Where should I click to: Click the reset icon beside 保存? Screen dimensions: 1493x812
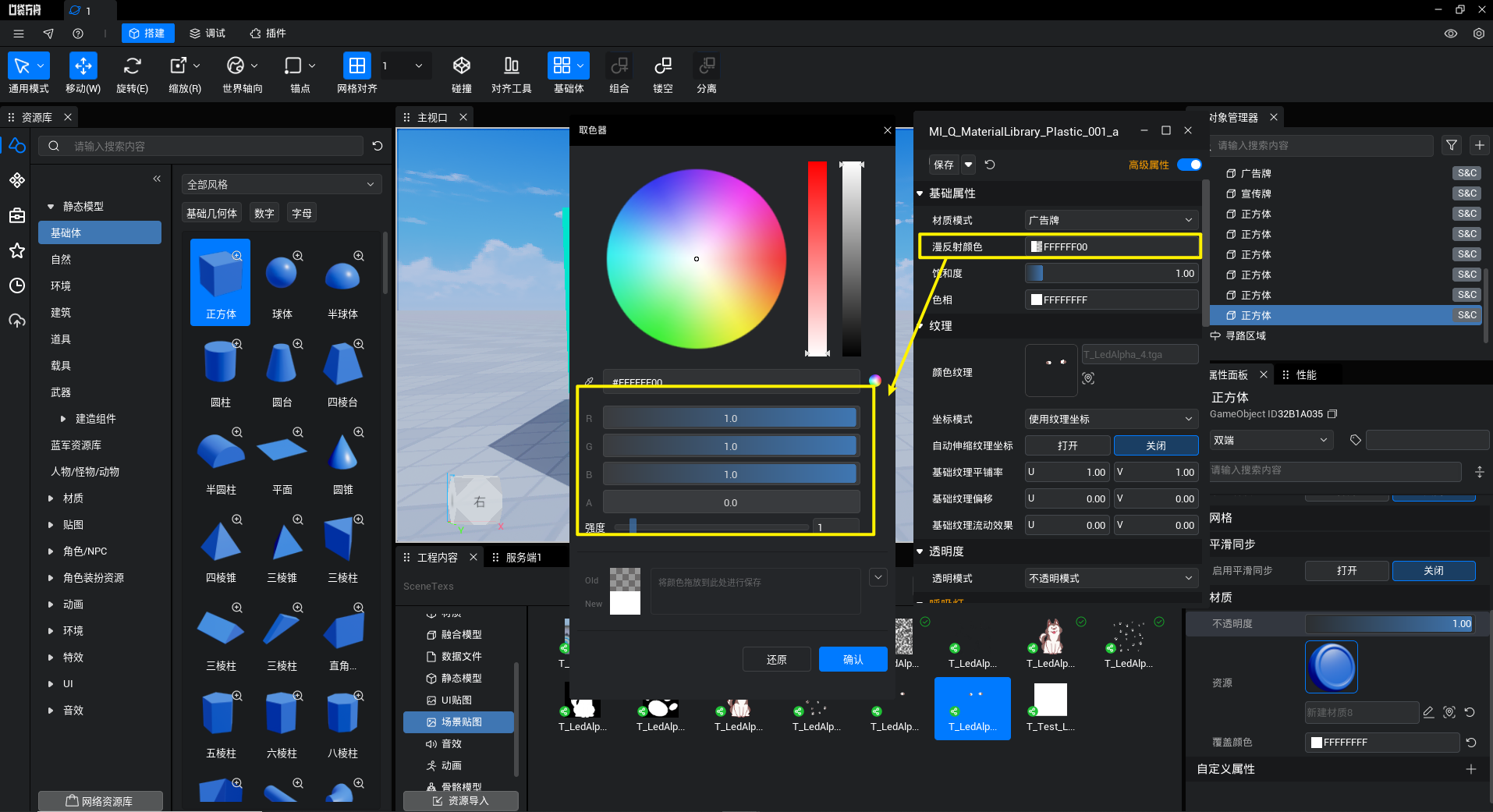[990, 165]
